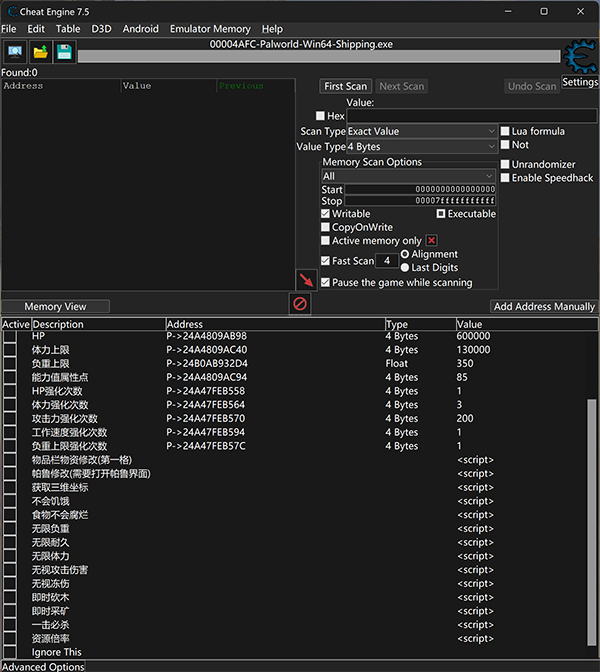600x672 pixels.
Task: Select the Alignment radio button
Action: coord(405,254)
